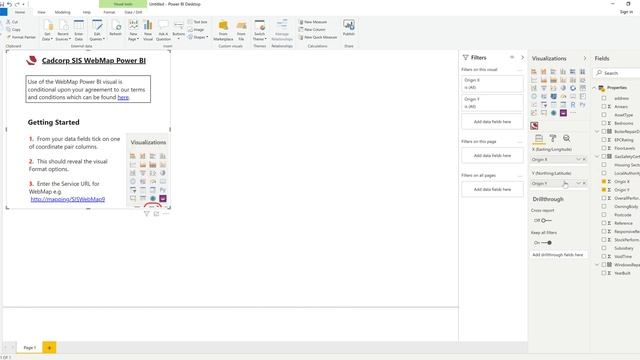Collapse the Properties table in Fields
Screen dimensions: 640x360
click(595, 88)
